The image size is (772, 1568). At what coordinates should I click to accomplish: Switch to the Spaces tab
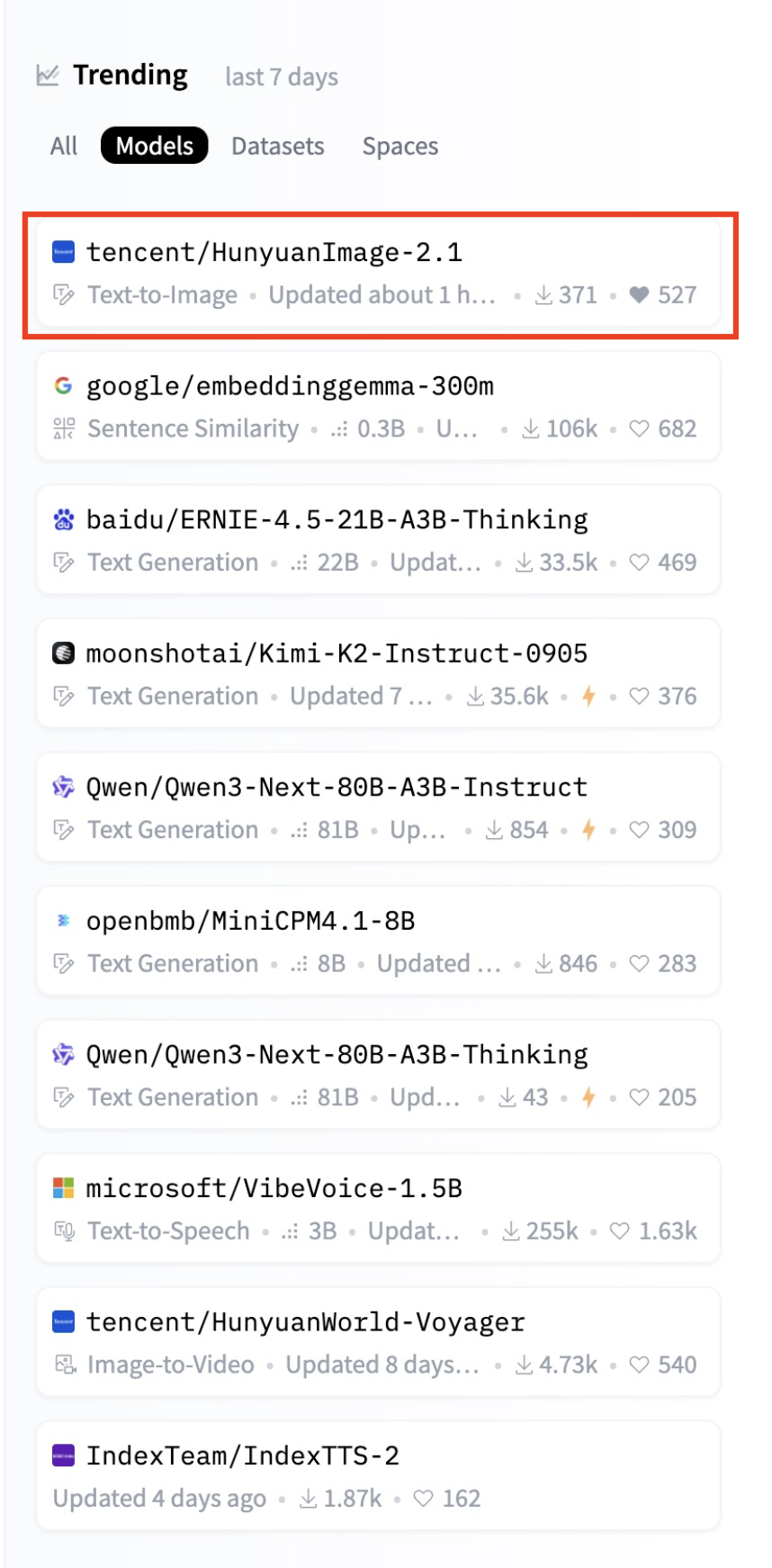[400, 146]
